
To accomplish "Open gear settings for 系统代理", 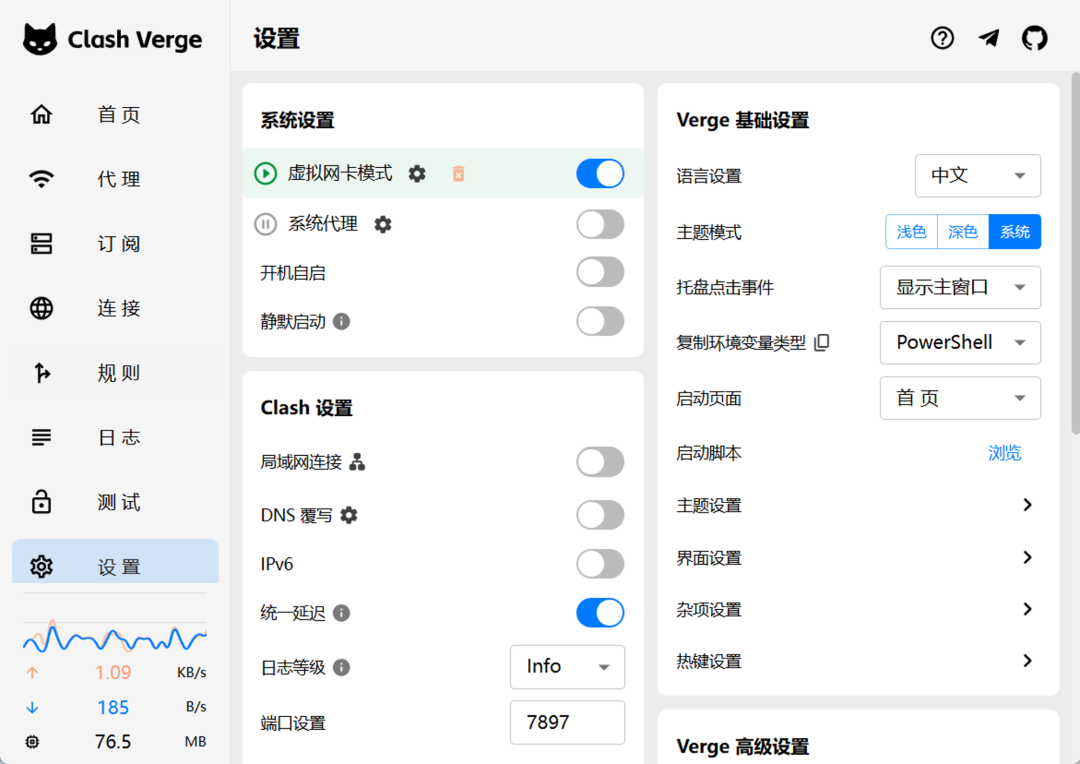I will click(383, 224).
